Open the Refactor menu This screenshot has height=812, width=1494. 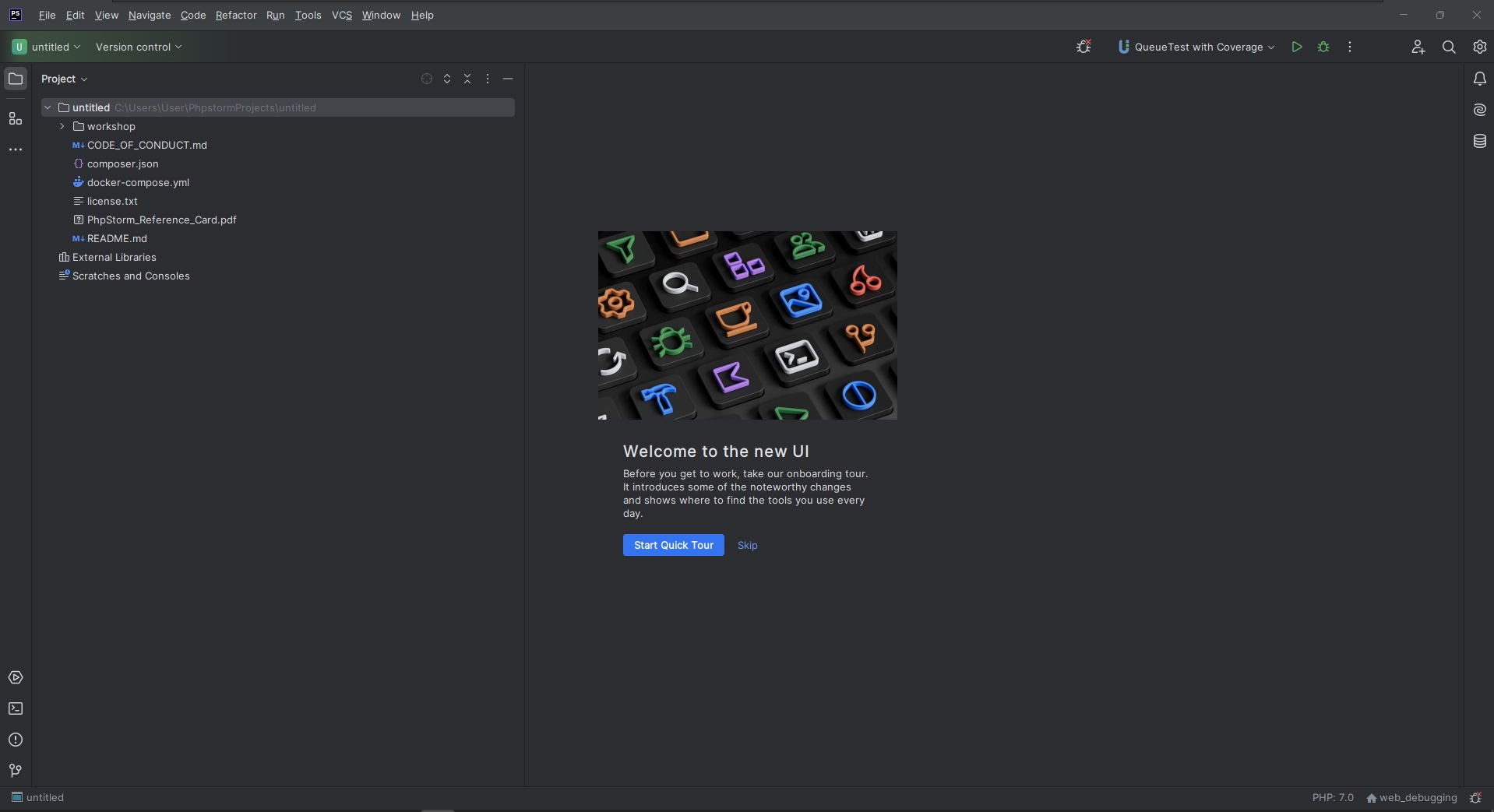[x=236, y=16]
